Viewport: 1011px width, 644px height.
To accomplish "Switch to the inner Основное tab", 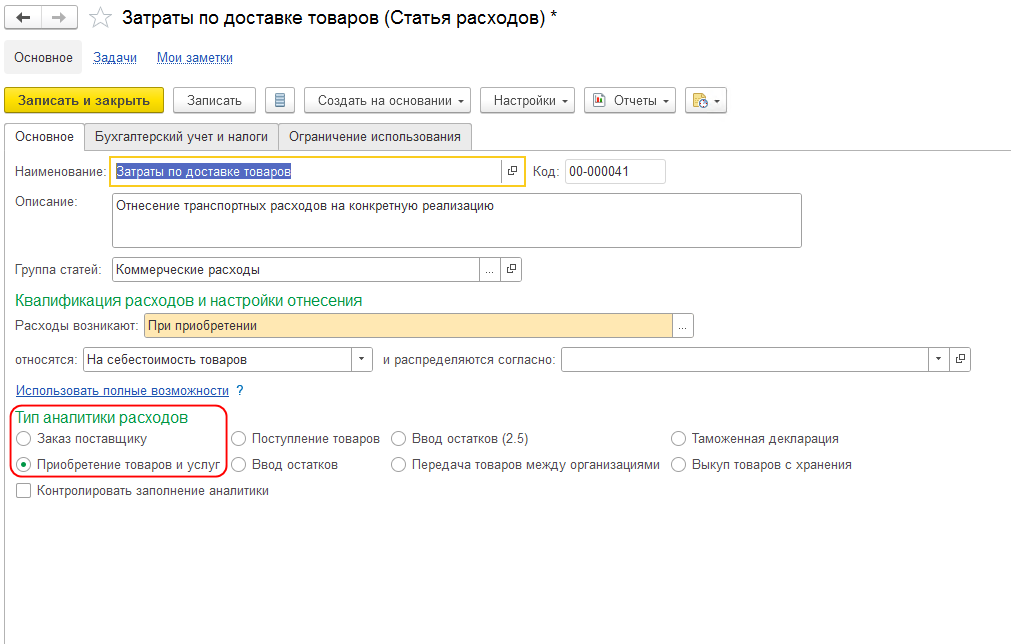I will [44, 137].
